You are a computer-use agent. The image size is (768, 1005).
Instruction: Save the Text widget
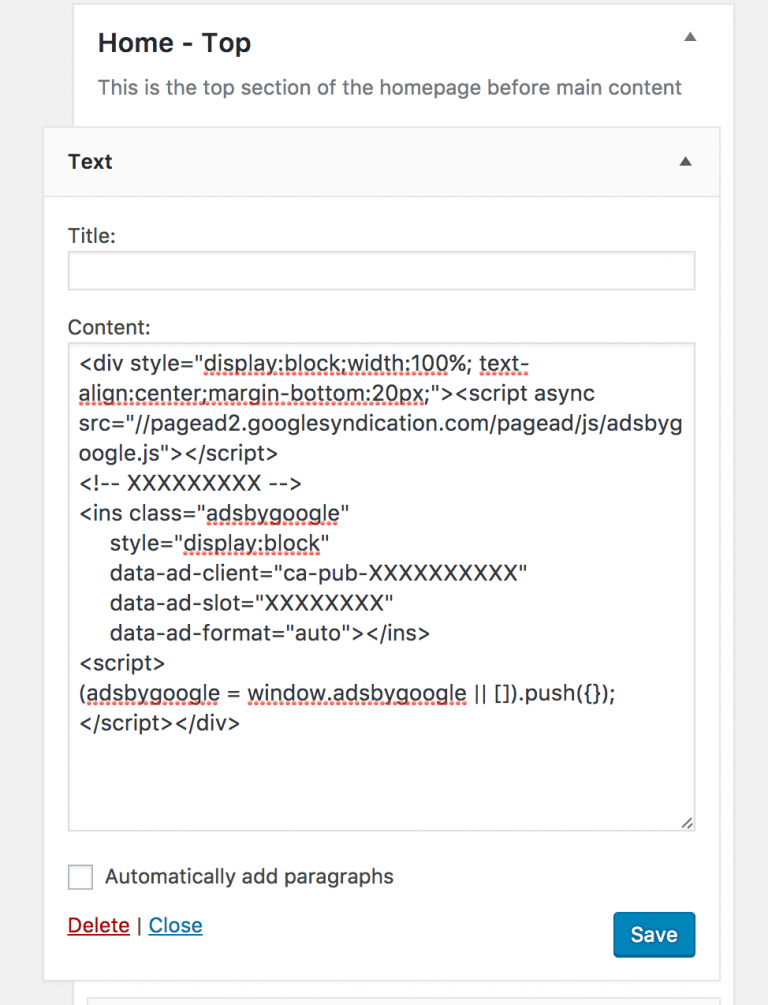653,935
